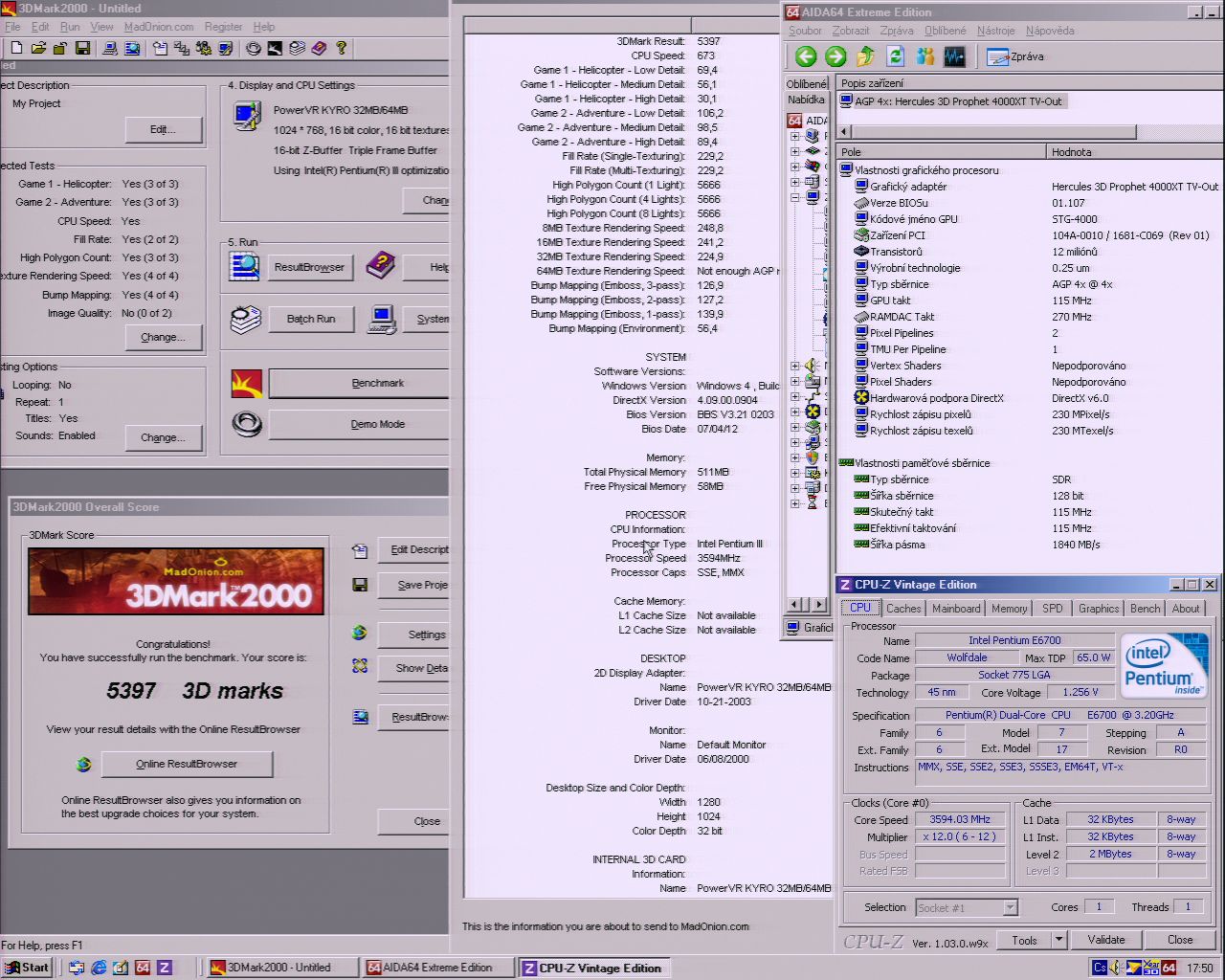
Task: Click the AIDA64 Extreme Edition taskbar button
Action: (437, 968)
